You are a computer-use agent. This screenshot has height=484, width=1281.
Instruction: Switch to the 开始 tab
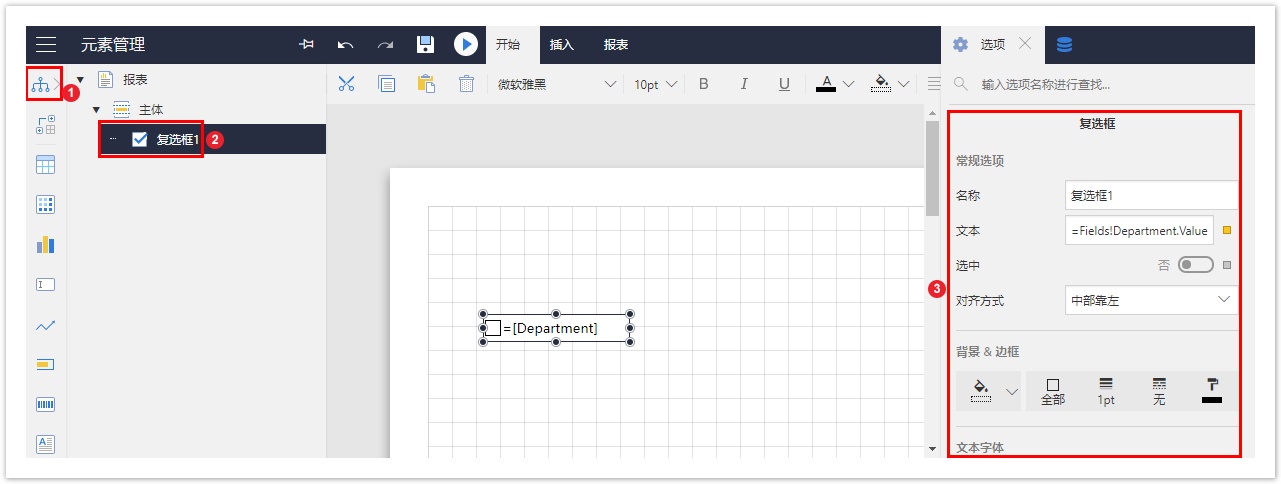(508, 44)
